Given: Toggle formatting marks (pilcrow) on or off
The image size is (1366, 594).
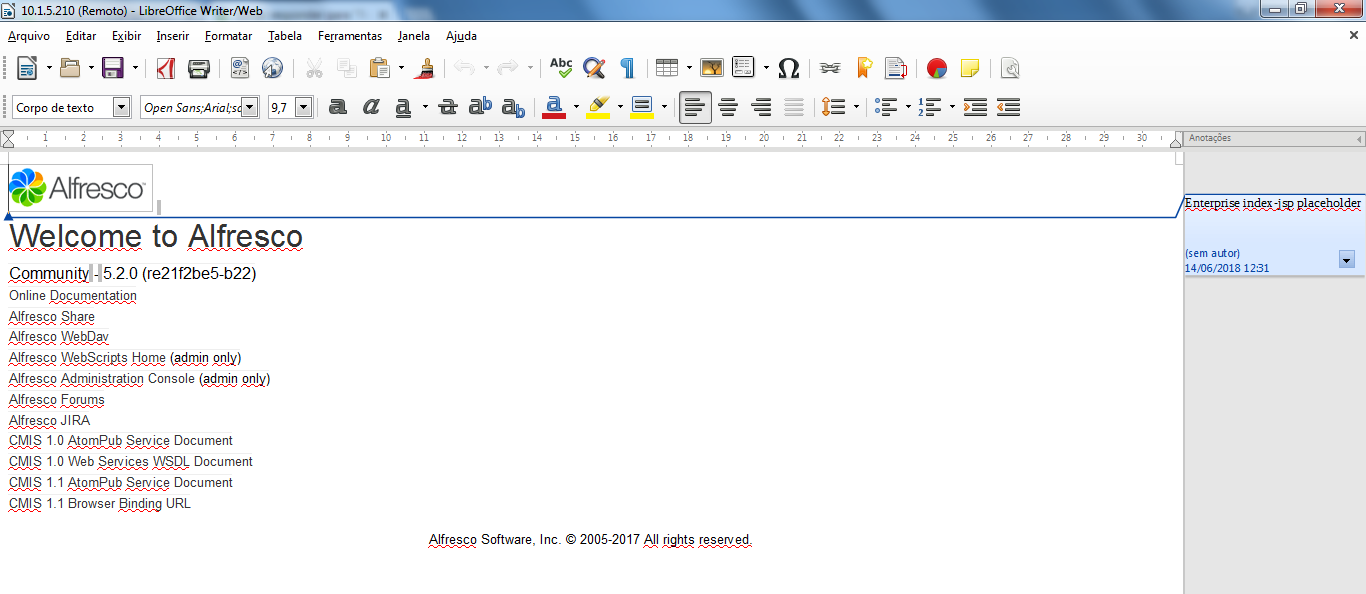Looking at the screenshot, I should tap(627, 68).
